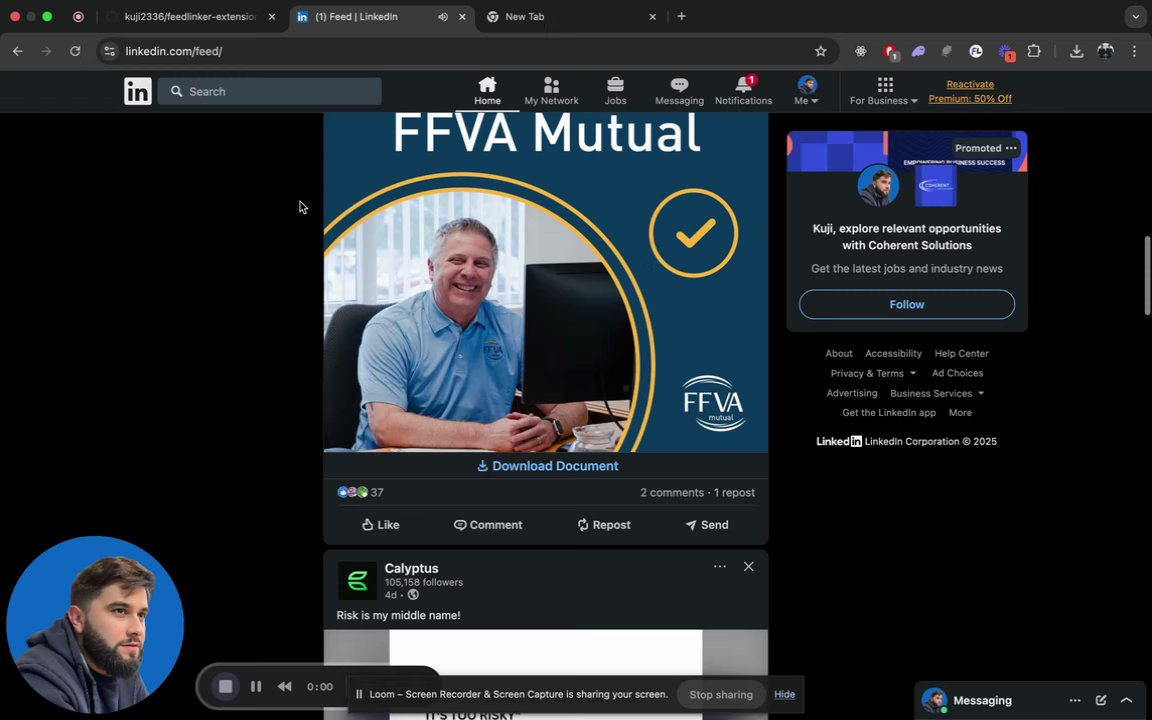Dismiss the Calyptus post
The height and width of the screenshot is (720, 1152).
pos(749,566)
